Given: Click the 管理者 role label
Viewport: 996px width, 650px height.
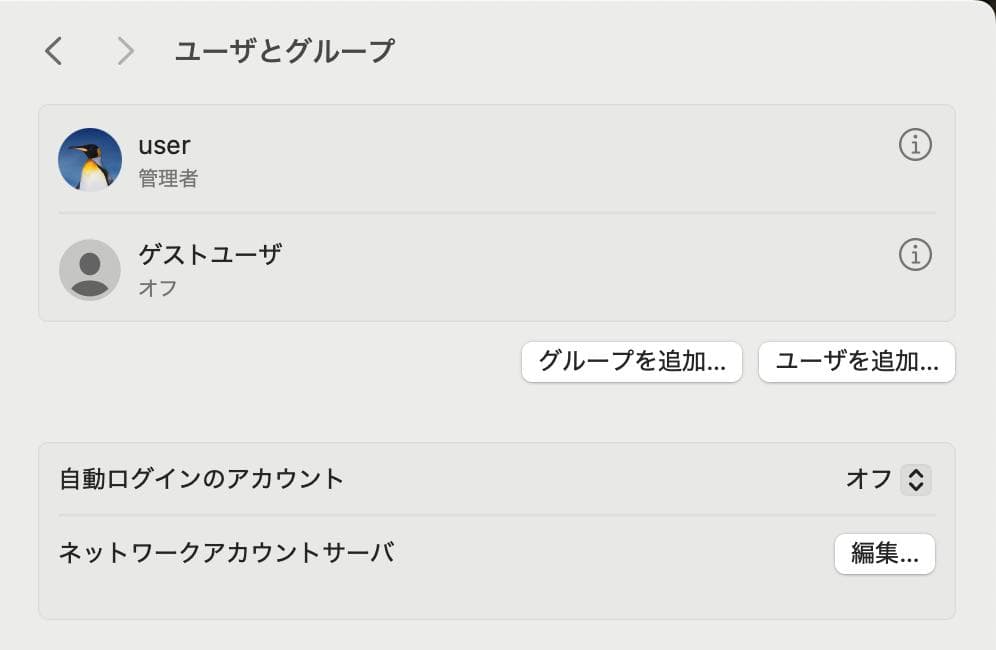Looking at the screenshot, I should 168,179.
